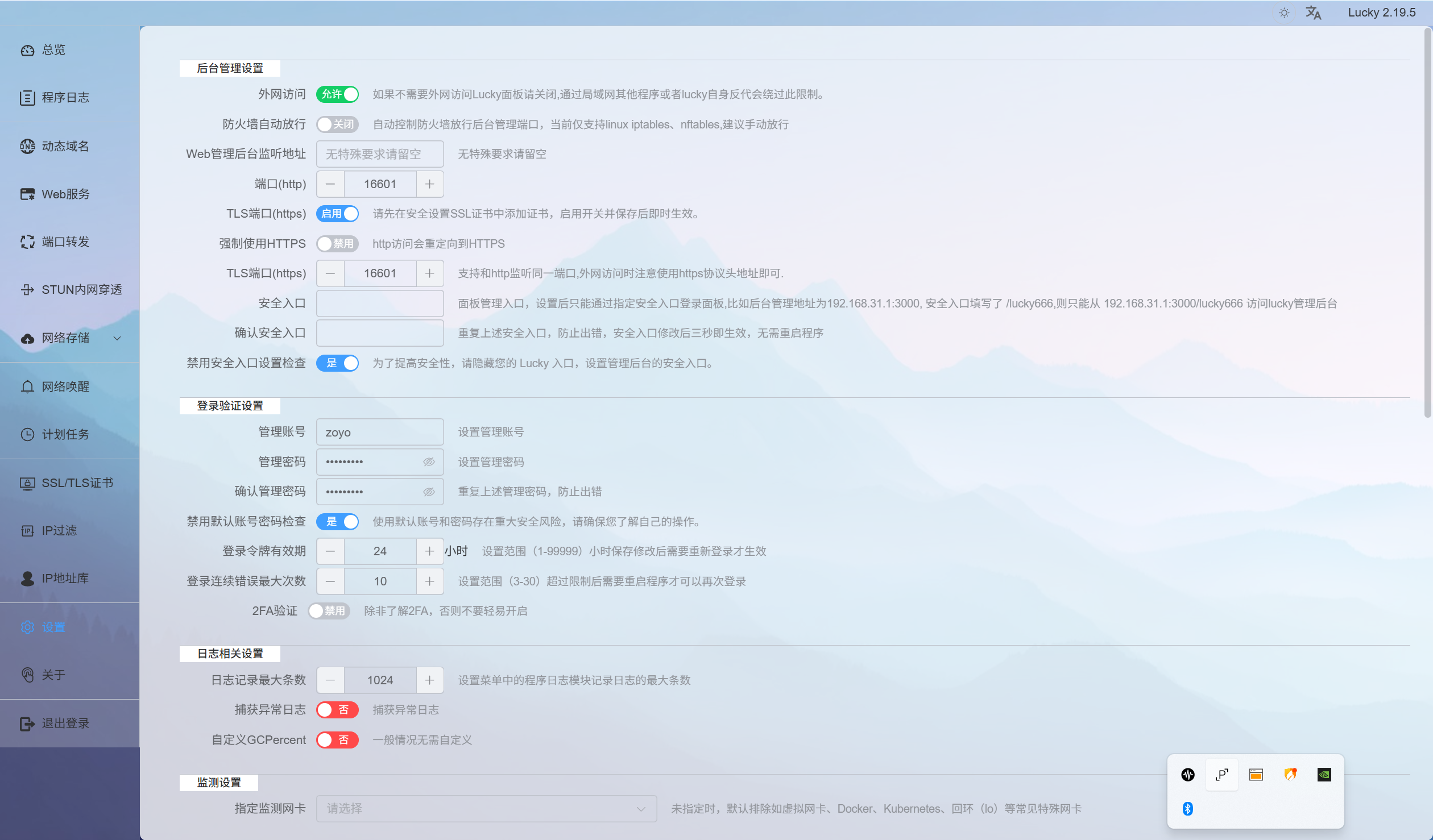Decrease 登录连续错误最大次数 with minus
The width and height of the screenshot is (1433, 840).
click(330, 581)
